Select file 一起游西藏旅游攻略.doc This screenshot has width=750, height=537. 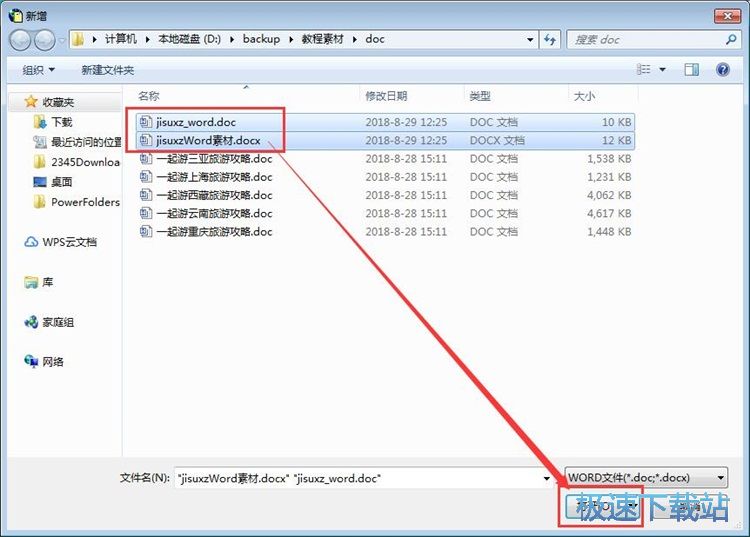(386, 195)
